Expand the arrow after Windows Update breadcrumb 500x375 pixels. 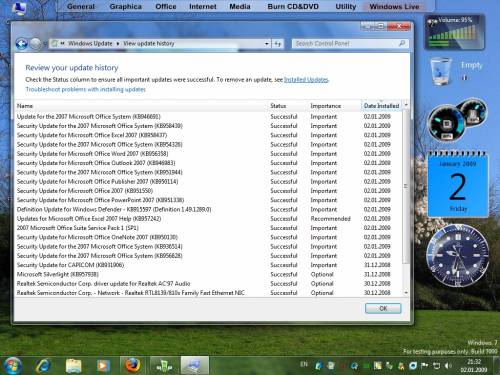point(118,44)
